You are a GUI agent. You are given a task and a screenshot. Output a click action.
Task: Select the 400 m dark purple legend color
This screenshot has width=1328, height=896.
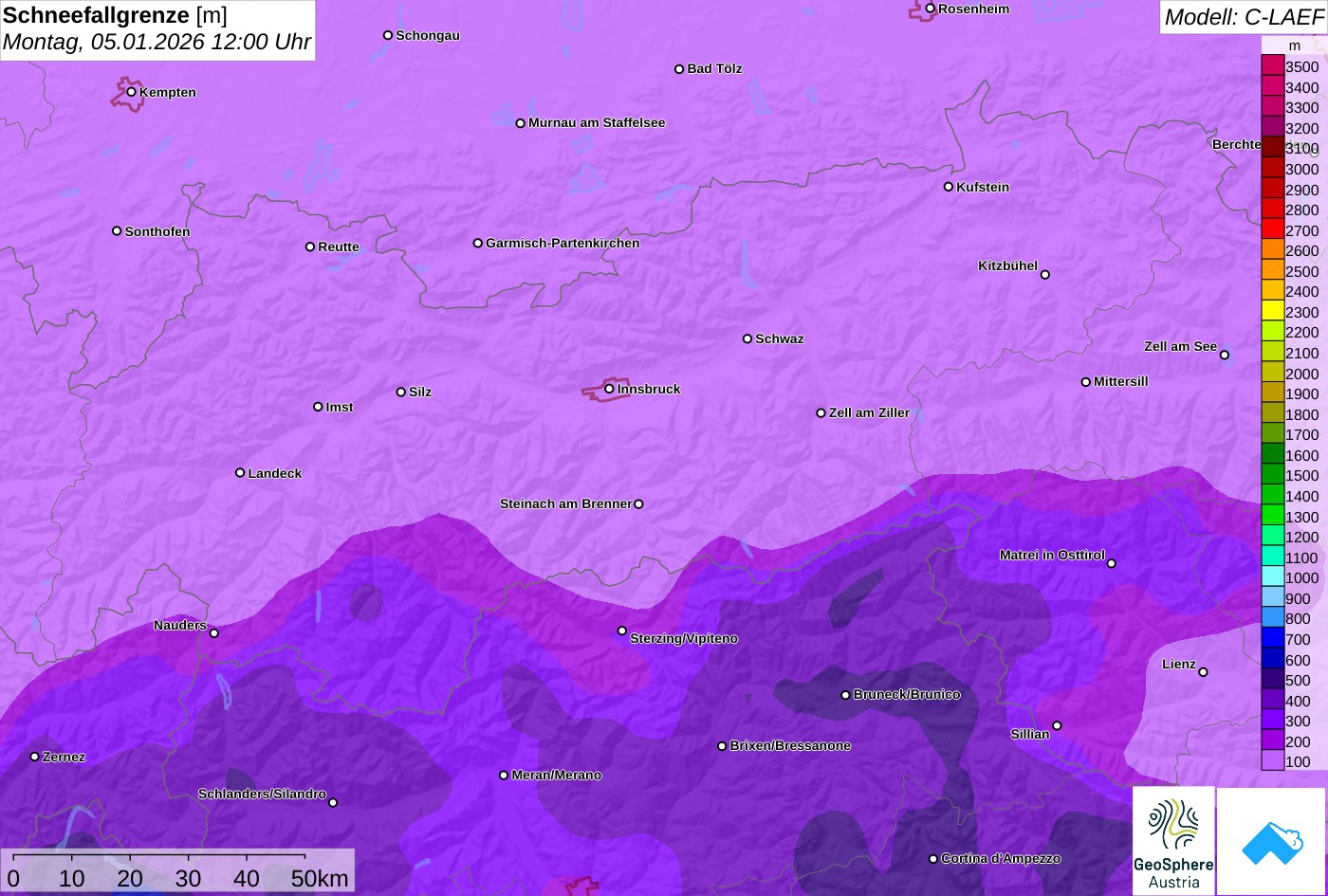click(x=1272, y=700)
